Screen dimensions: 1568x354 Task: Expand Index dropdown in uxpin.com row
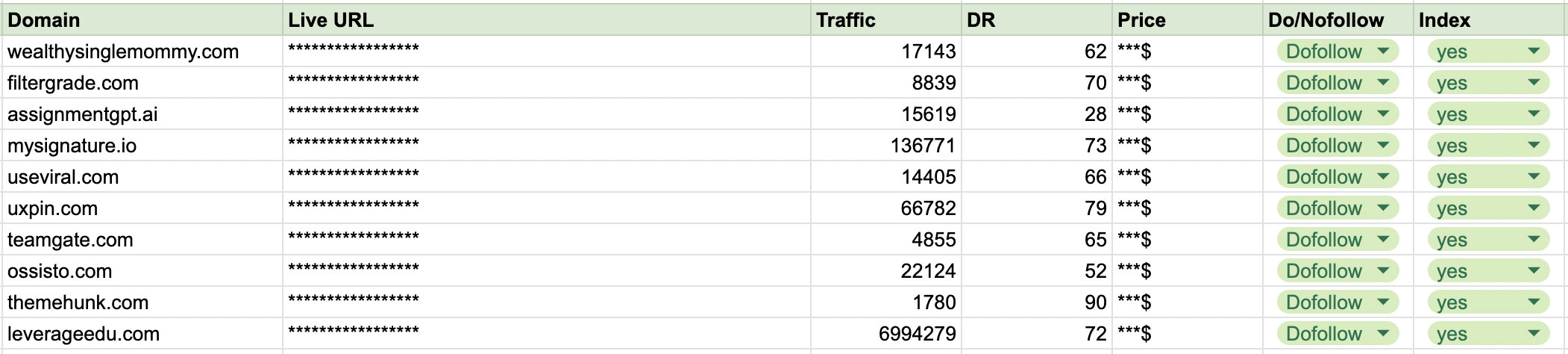1534,208
